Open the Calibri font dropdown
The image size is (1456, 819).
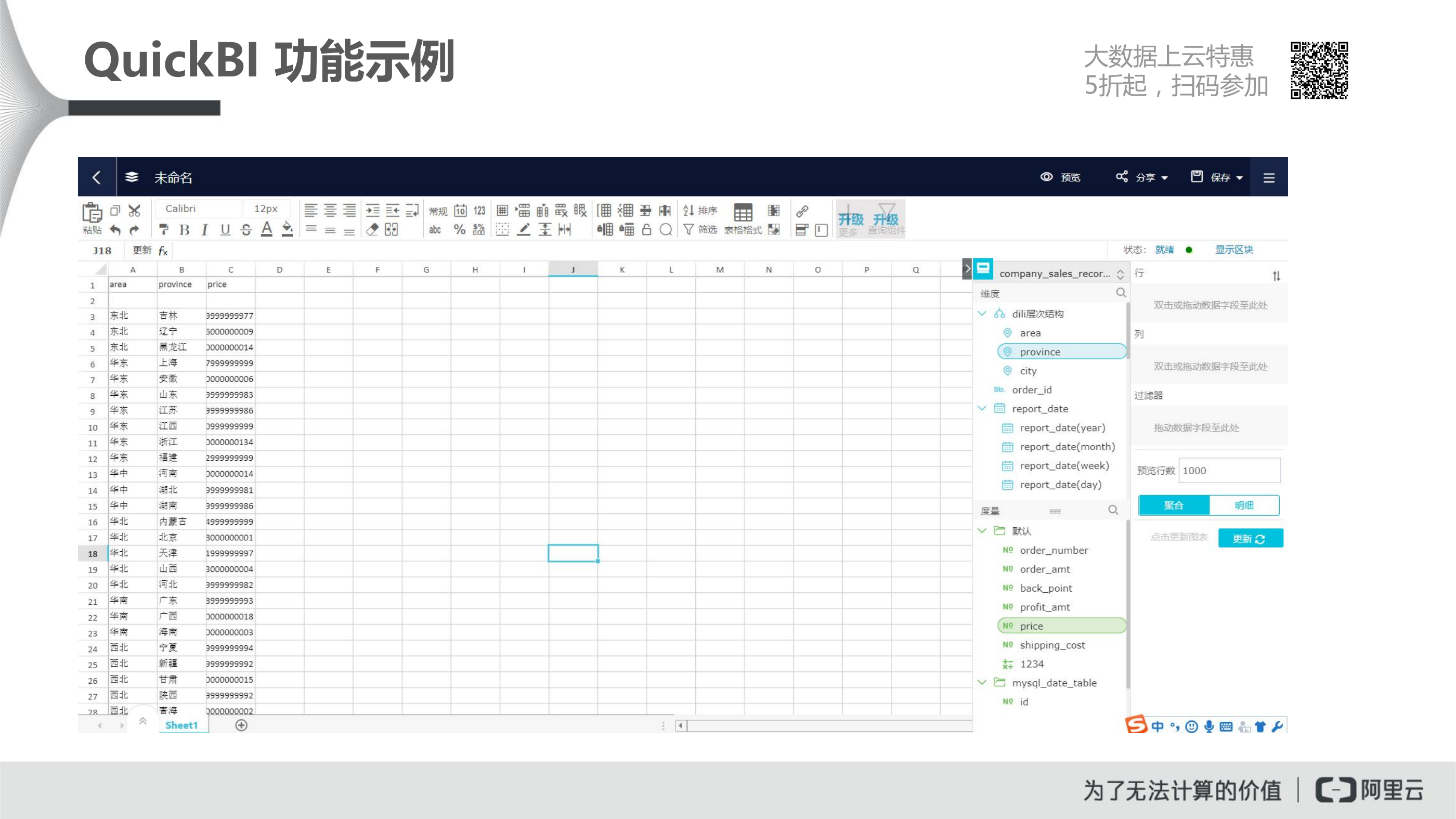[198, 209]
